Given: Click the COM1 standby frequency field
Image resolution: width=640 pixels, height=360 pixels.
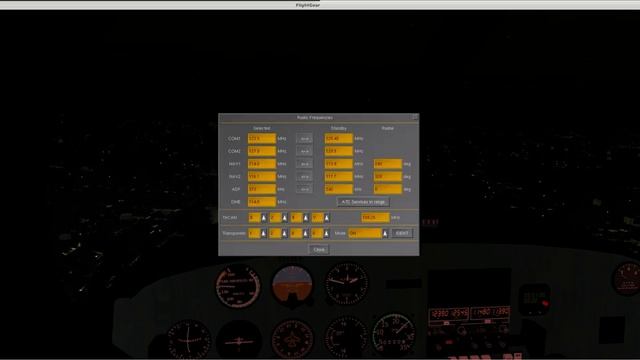Looking at the screenshot, I should (338, 139).
